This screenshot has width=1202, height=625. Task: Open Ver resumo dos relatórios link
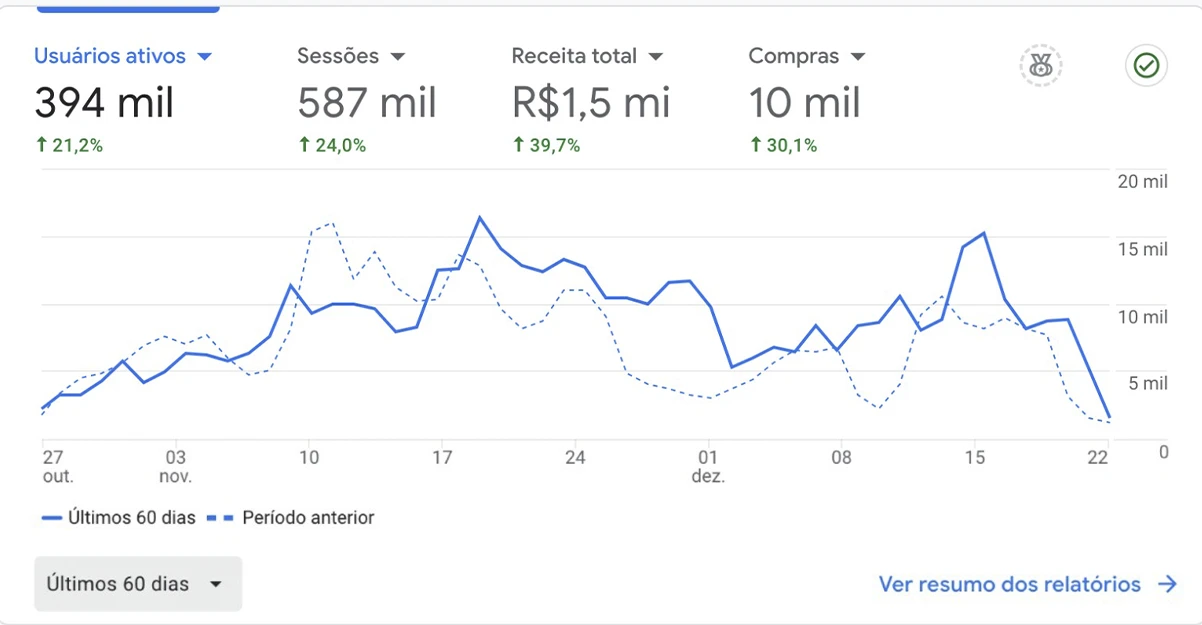pyautogui.click(x=1009, y=584)
